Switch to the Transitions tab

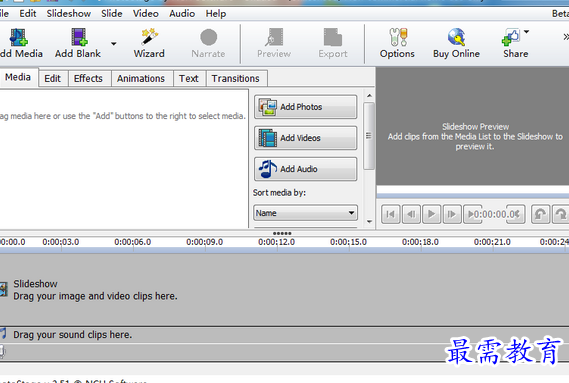click(x=236, y=78)
